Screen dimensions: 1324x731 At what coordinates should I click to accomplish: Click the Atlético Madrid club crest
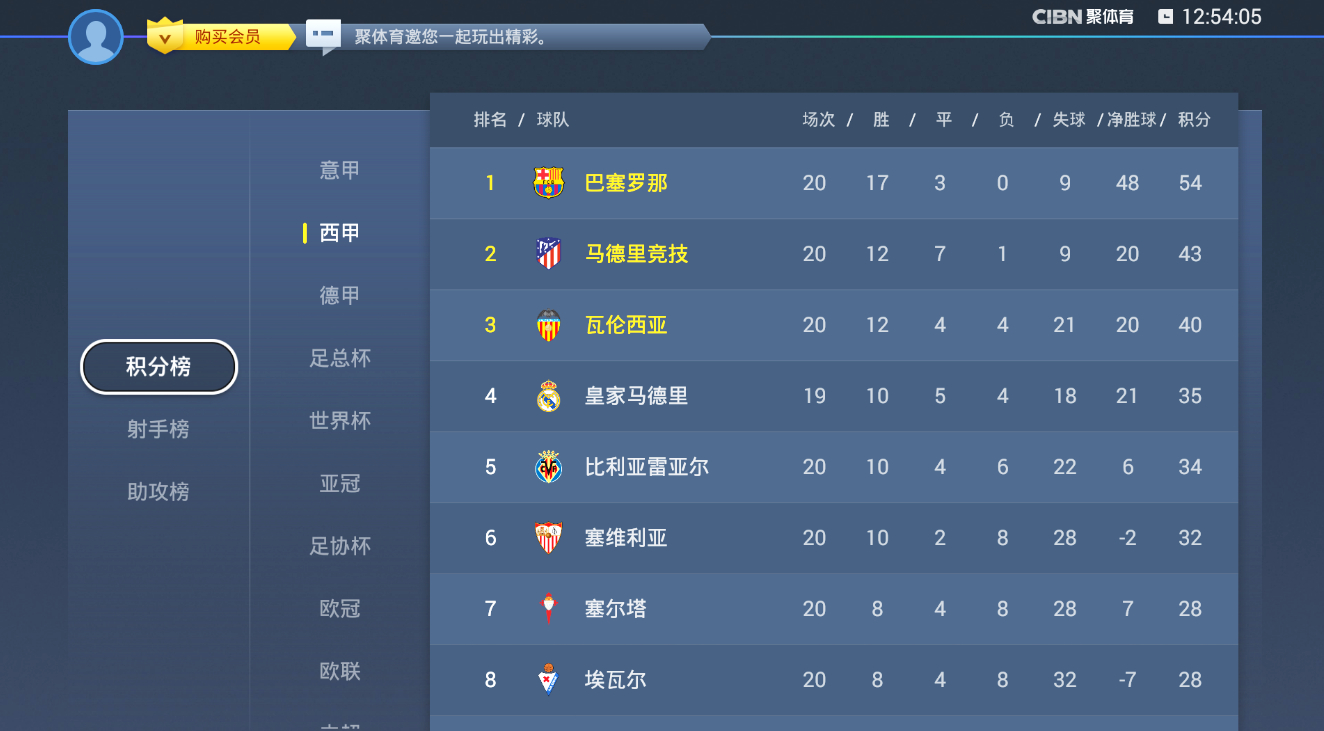click(x=548, y=254)
